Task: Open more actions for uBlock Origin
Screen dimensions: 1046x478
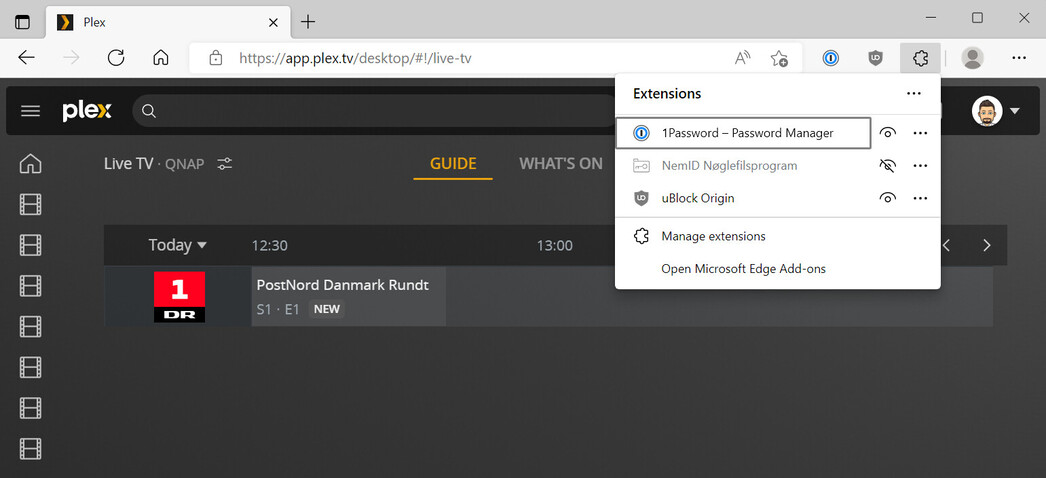Action: [921, 198]
